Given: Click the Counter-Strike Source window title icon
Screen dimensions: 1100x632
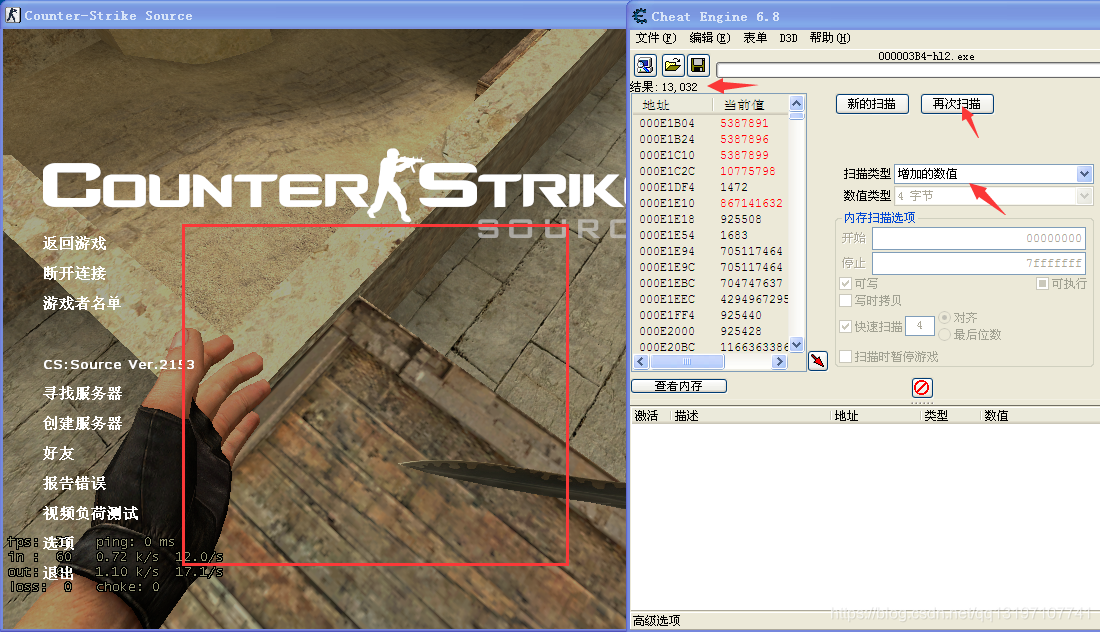Looking at the screenshot, I should (x=13, y=15).
